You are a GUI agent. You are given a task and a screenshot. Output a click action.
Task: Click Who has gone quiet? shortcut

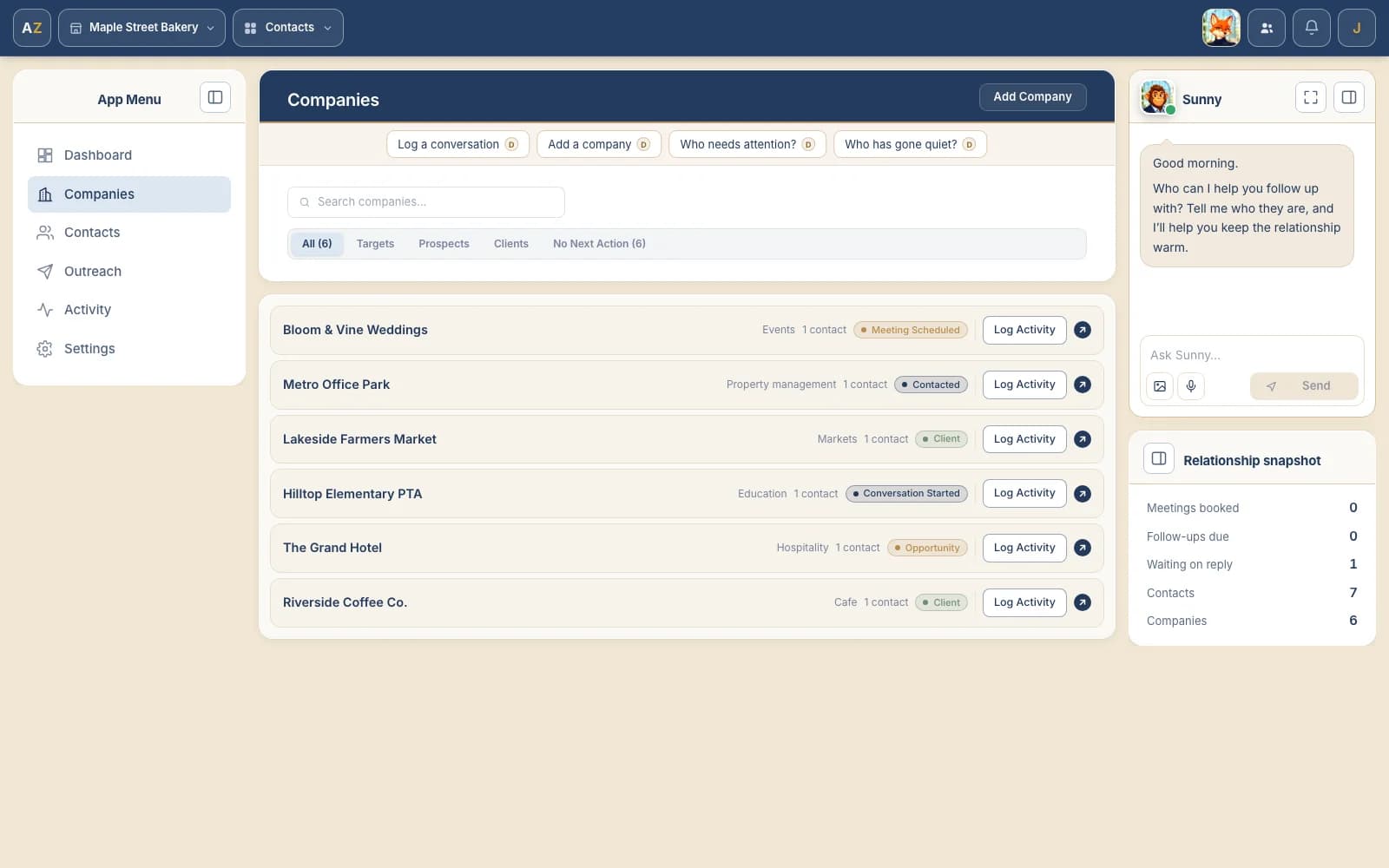click(910, 144)
